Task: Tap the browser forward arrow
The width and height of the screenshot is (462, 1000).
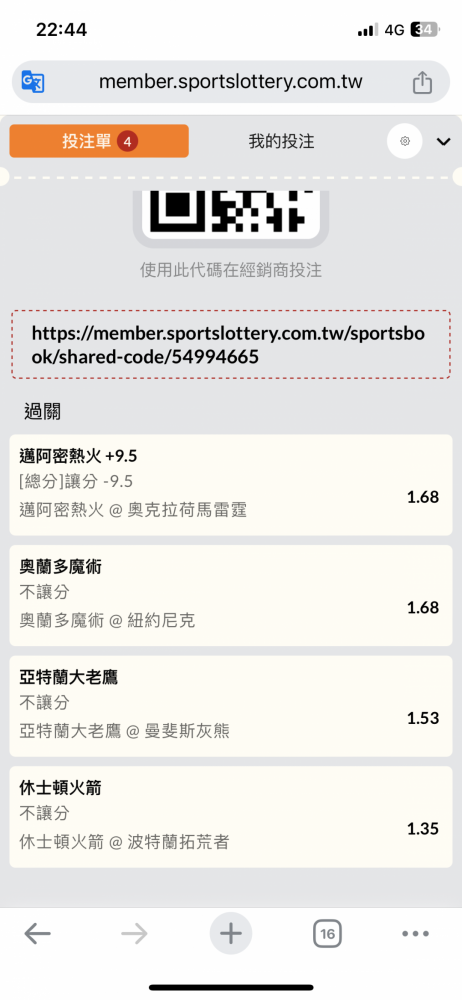Action: [x=134, y=934]
